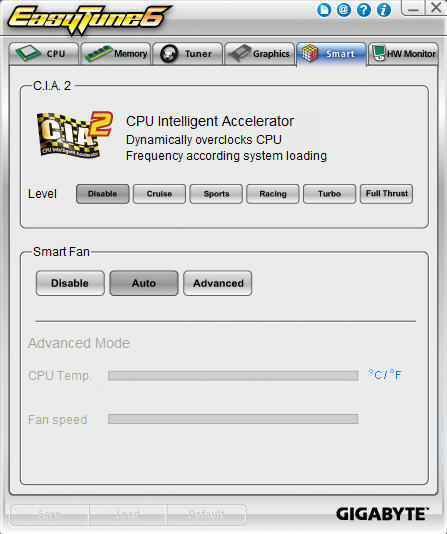Image resolution: width=447 pixels, height=534 pixels.
Task: Click the blue info icon
Action: (x=384, y=10)
